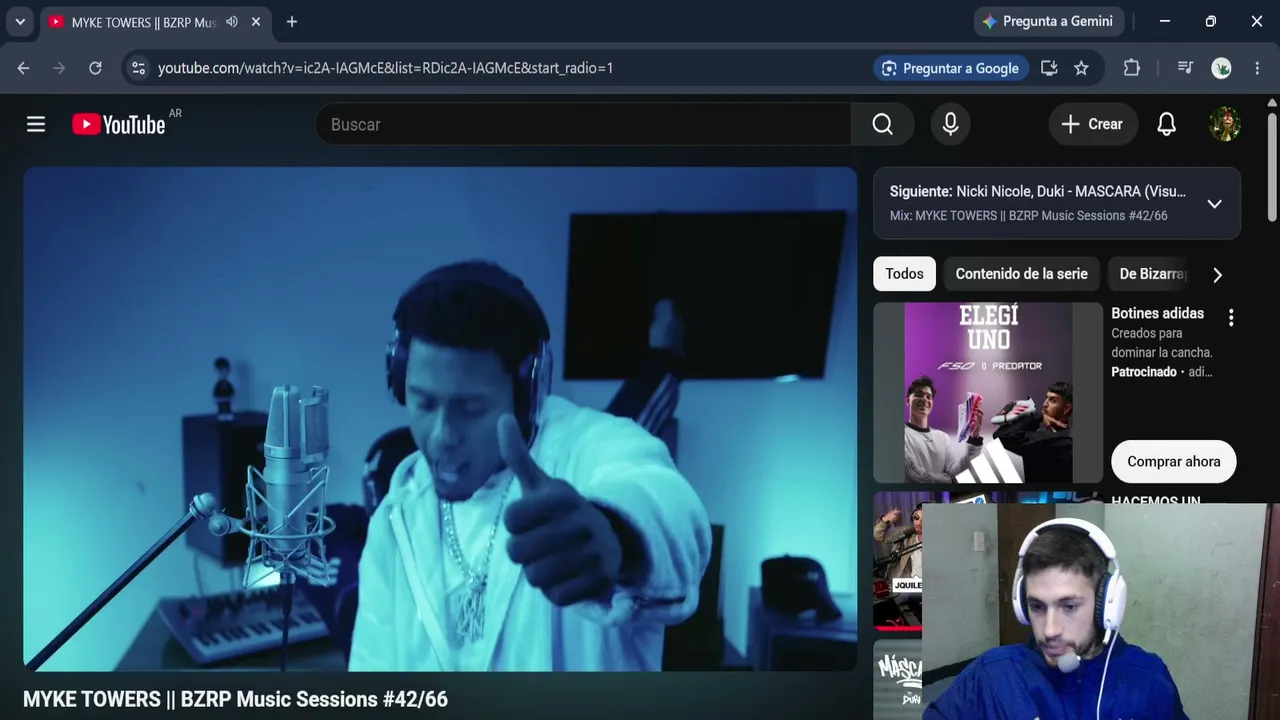1280x720 pixels.
Task: Open the Chrome profile avatar
Action: click(x=1221, y=68)
